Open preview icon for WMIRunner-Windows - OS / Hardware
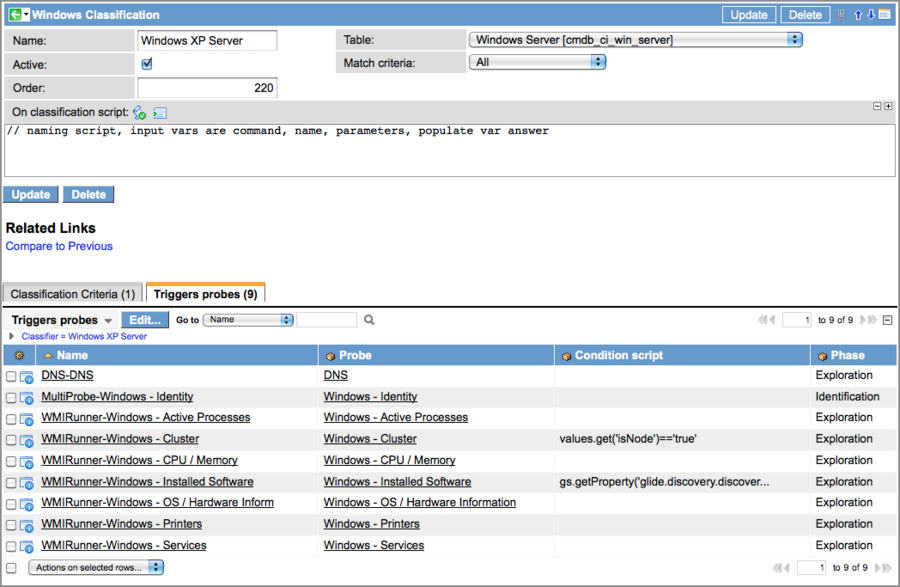 [x=26, y=504]
